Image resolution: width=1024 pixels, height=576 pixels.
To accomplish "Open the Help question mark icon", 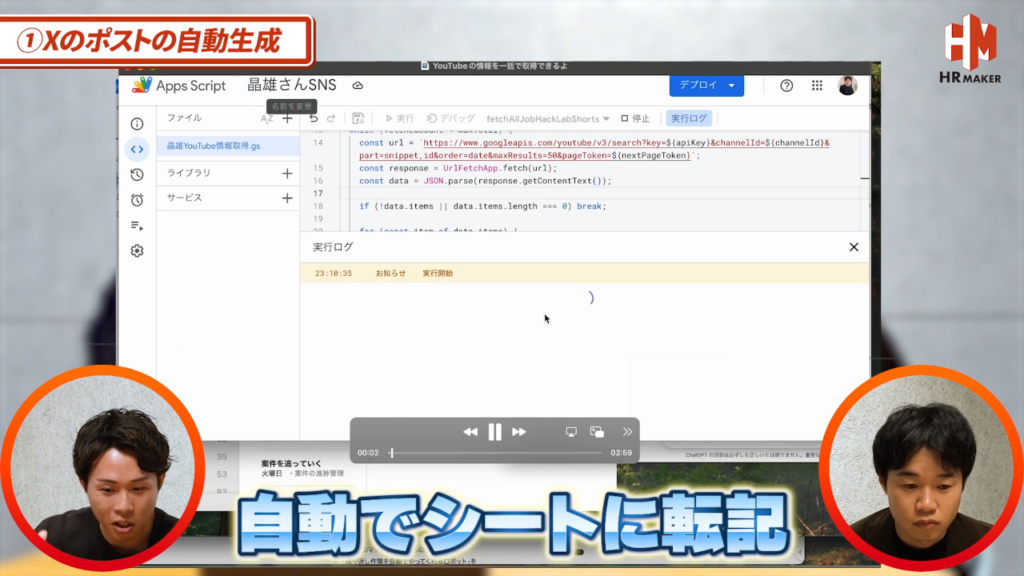I will pos(786,86).
